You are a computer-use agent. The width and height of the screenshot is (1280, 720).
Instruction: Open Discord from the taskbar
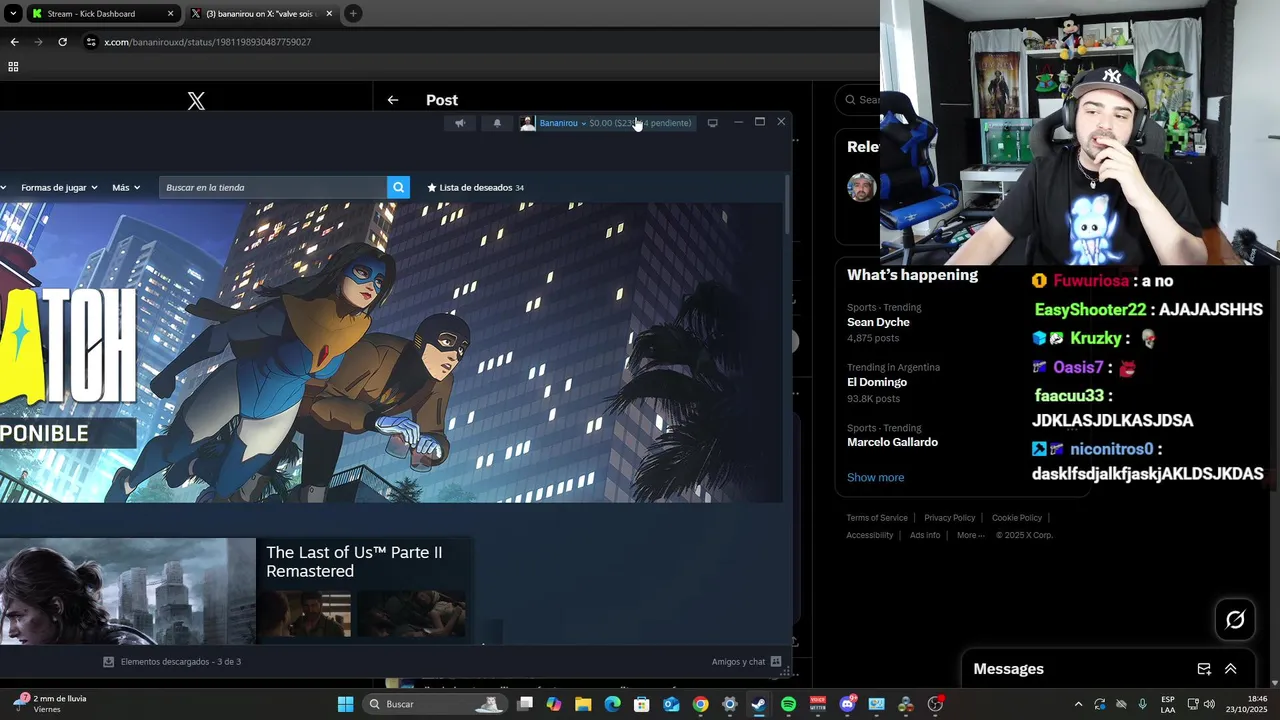pyautogui.click(x=847, y=704)
